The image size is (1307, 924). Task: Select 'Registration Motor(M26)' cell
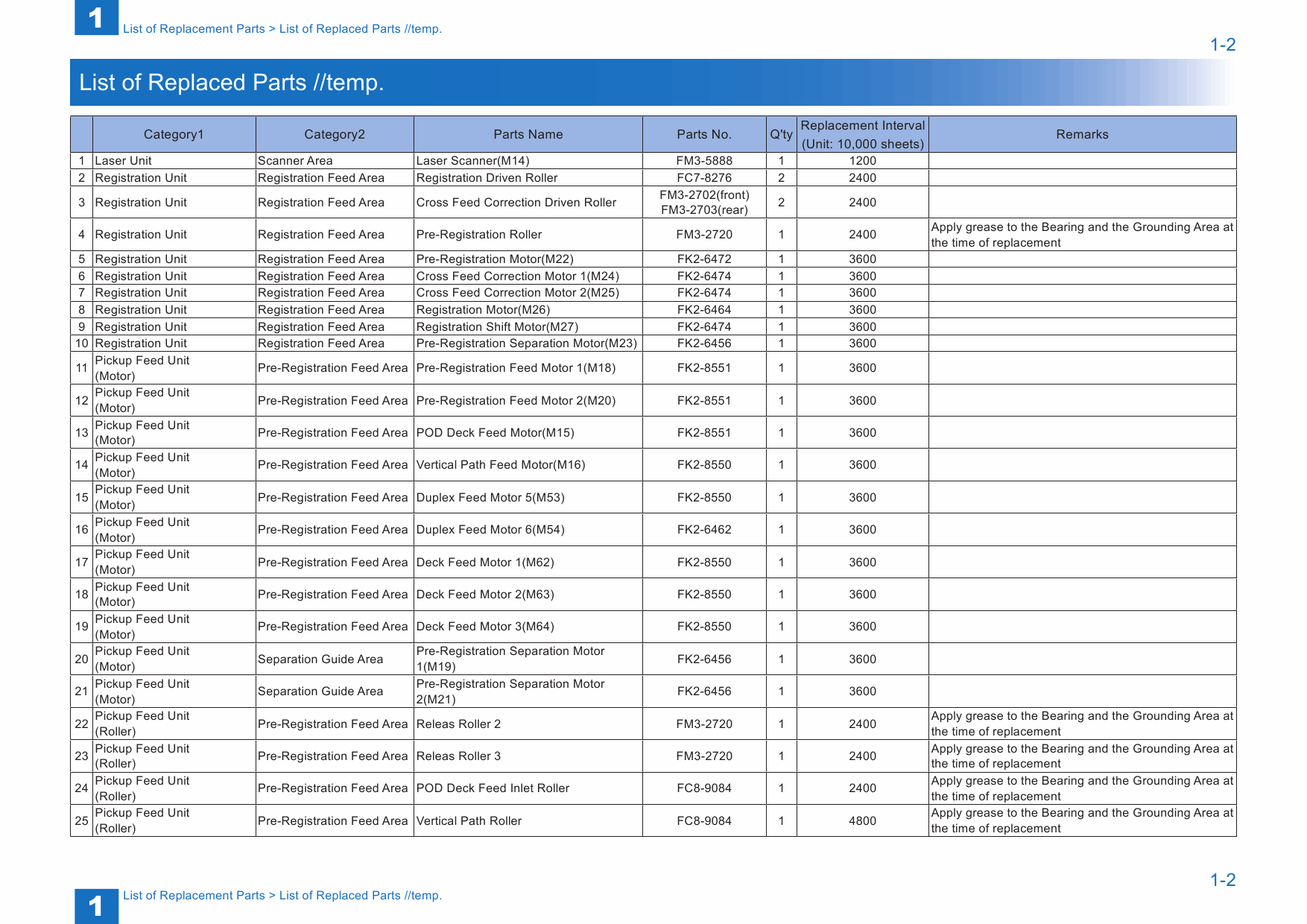click(528, 310)
